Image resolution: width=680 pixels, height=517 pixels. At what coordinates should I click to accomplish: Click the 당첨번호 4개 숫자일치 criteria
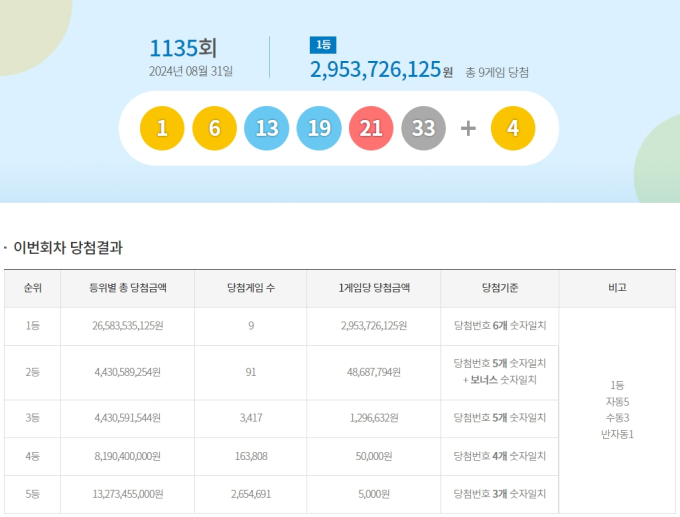(x=500, y=456)
